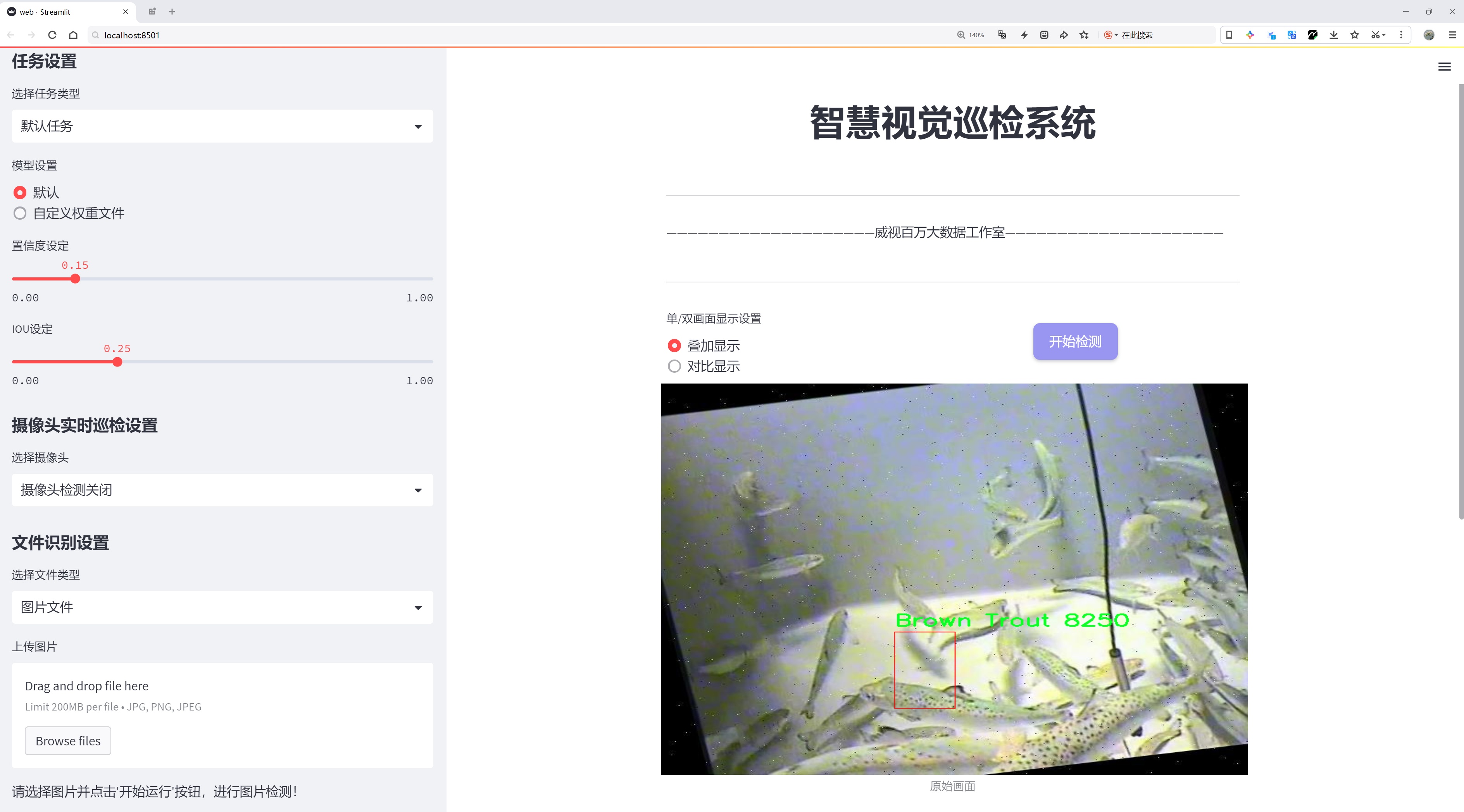The height and width of the screenshot is (812, 1464).
Task: Click the page vertical scrollbar
Action: [1461, 301]
